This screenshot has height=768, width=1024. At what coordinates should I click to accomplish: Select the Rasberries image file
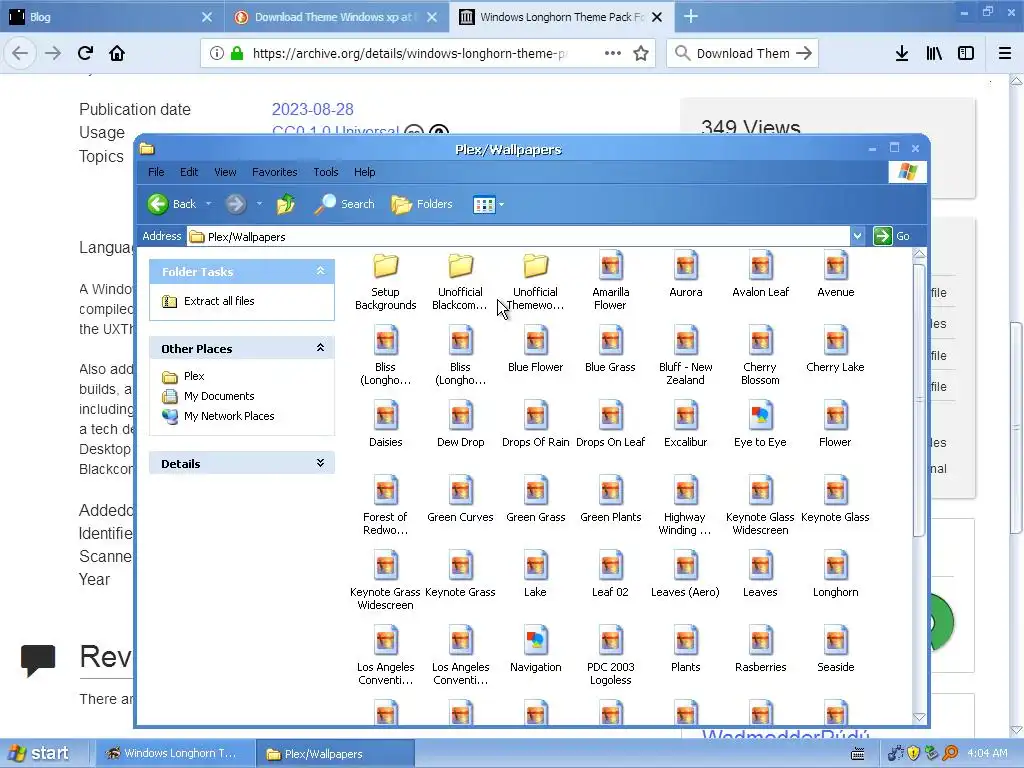pos(760,650)
